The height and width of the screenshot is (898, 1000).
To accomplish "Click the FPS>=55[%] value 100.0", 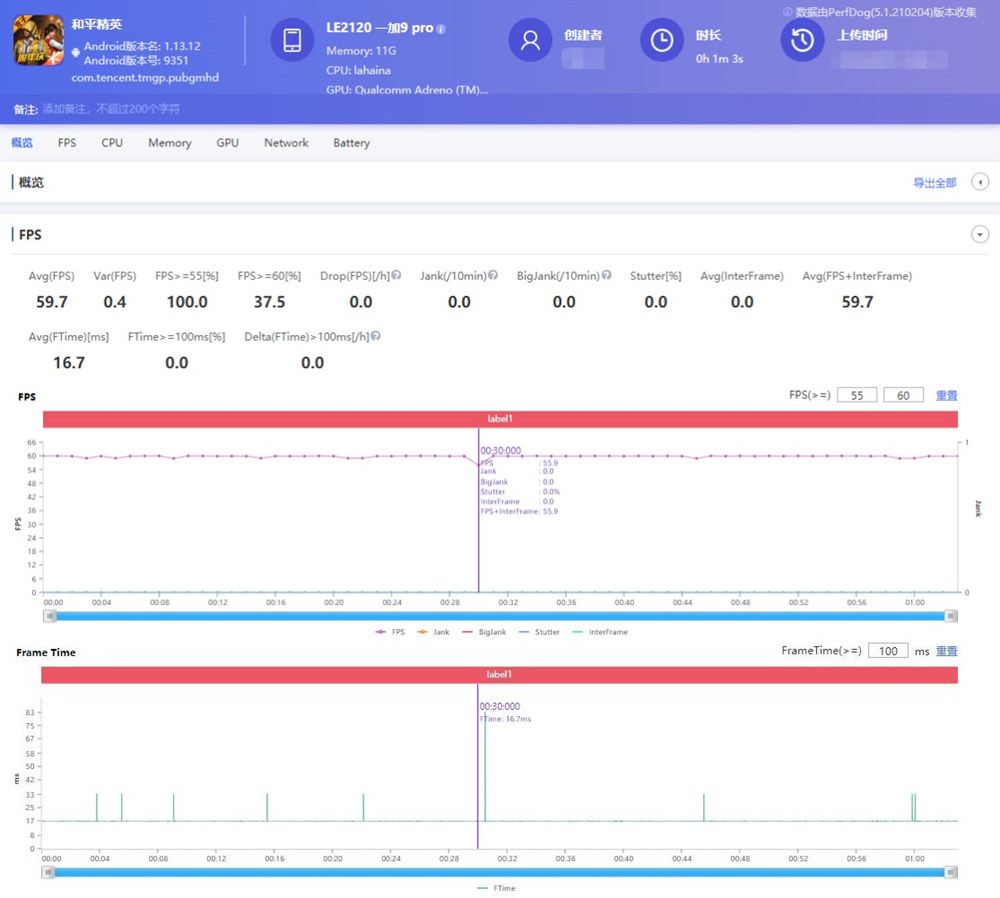I will tap(188, 302).
